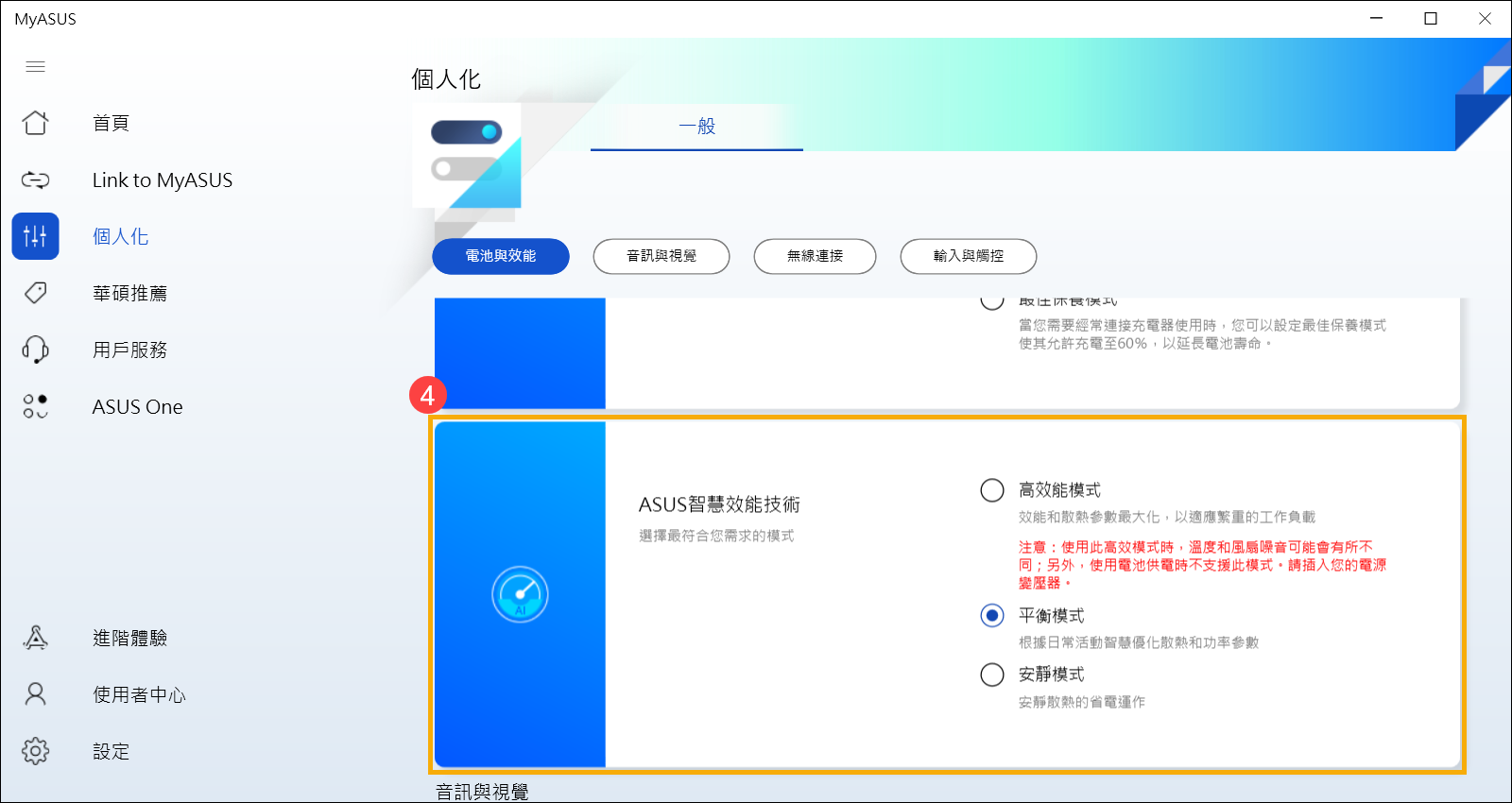Viewport: 1512px width, 803px height.
Task: Close the MyASUS window
Action: point(1485,18)
